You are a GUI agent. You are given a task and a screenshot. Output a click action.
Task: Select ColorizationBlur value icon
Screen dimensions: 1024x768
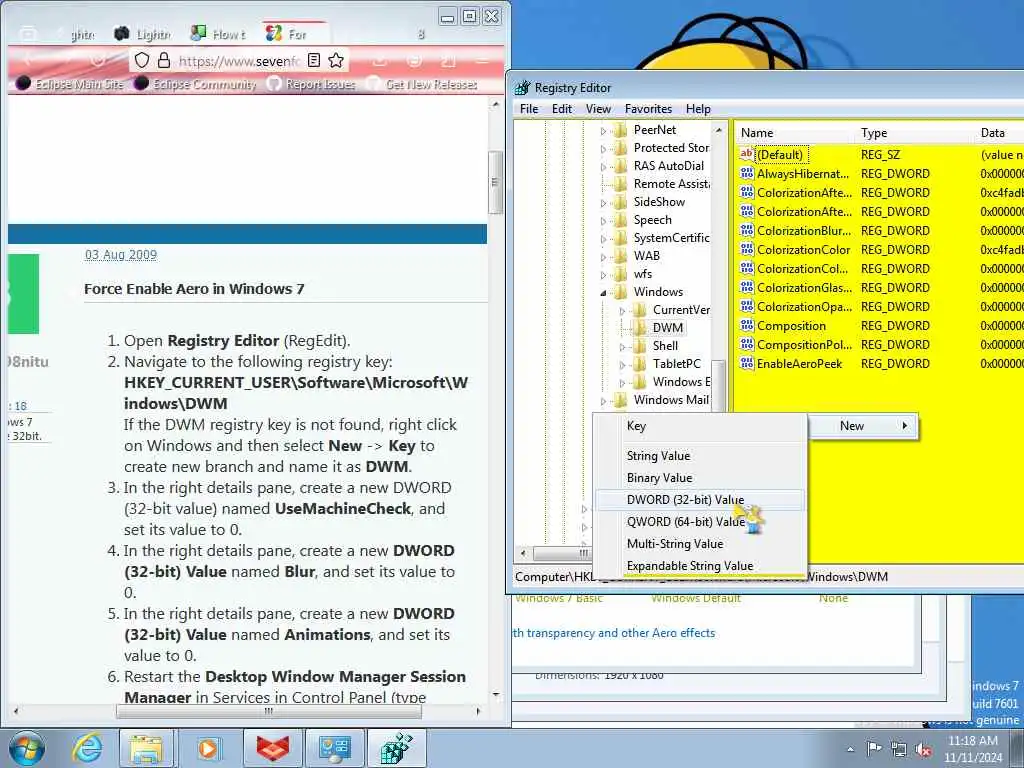click(746, 231)
